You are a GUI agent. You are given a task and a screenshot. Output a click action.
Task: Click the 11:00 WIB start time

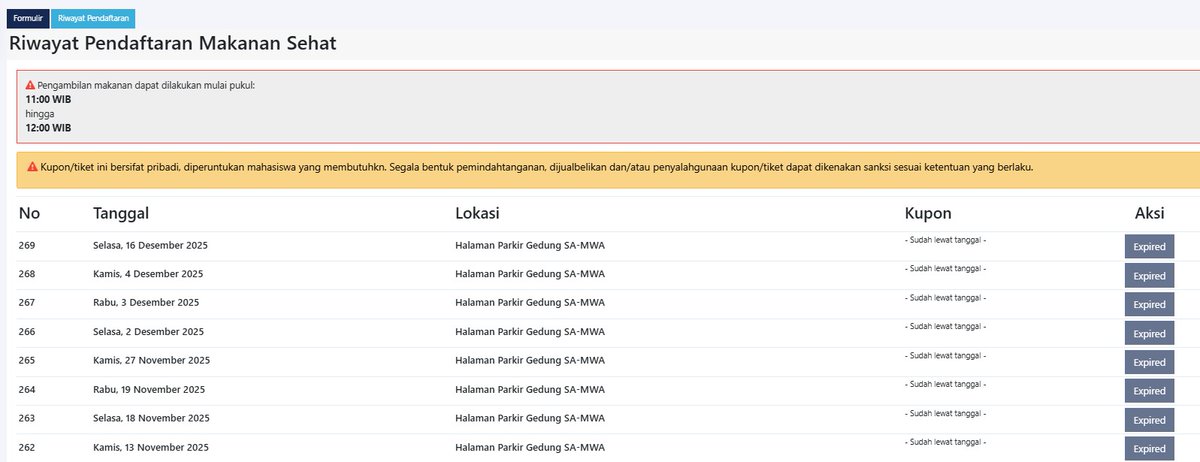point(48,100)
